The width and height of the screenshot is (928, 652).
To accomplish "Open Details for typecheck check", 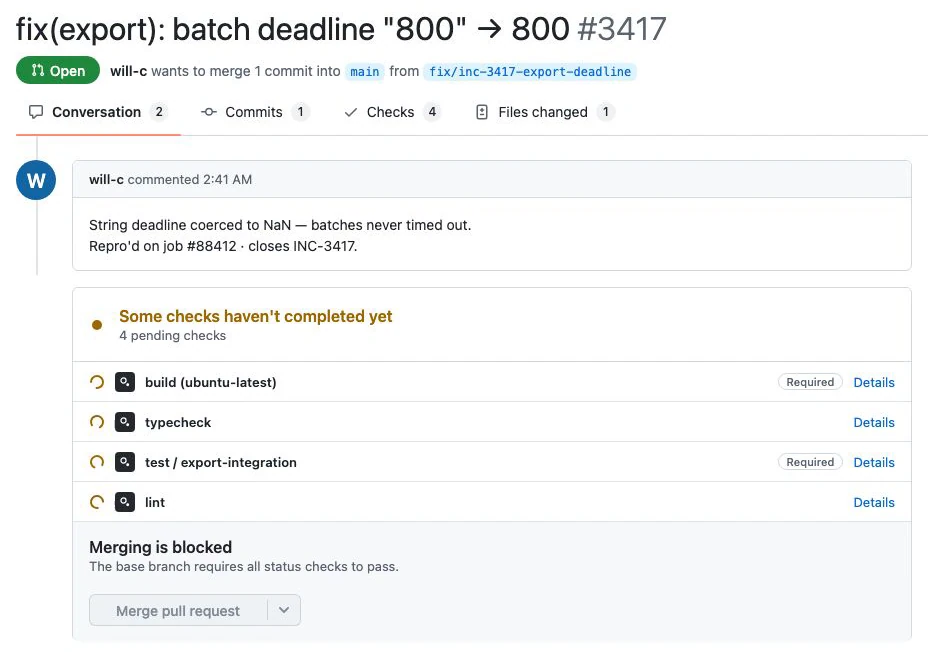I will pyautogui.click(x=874, y=422).
